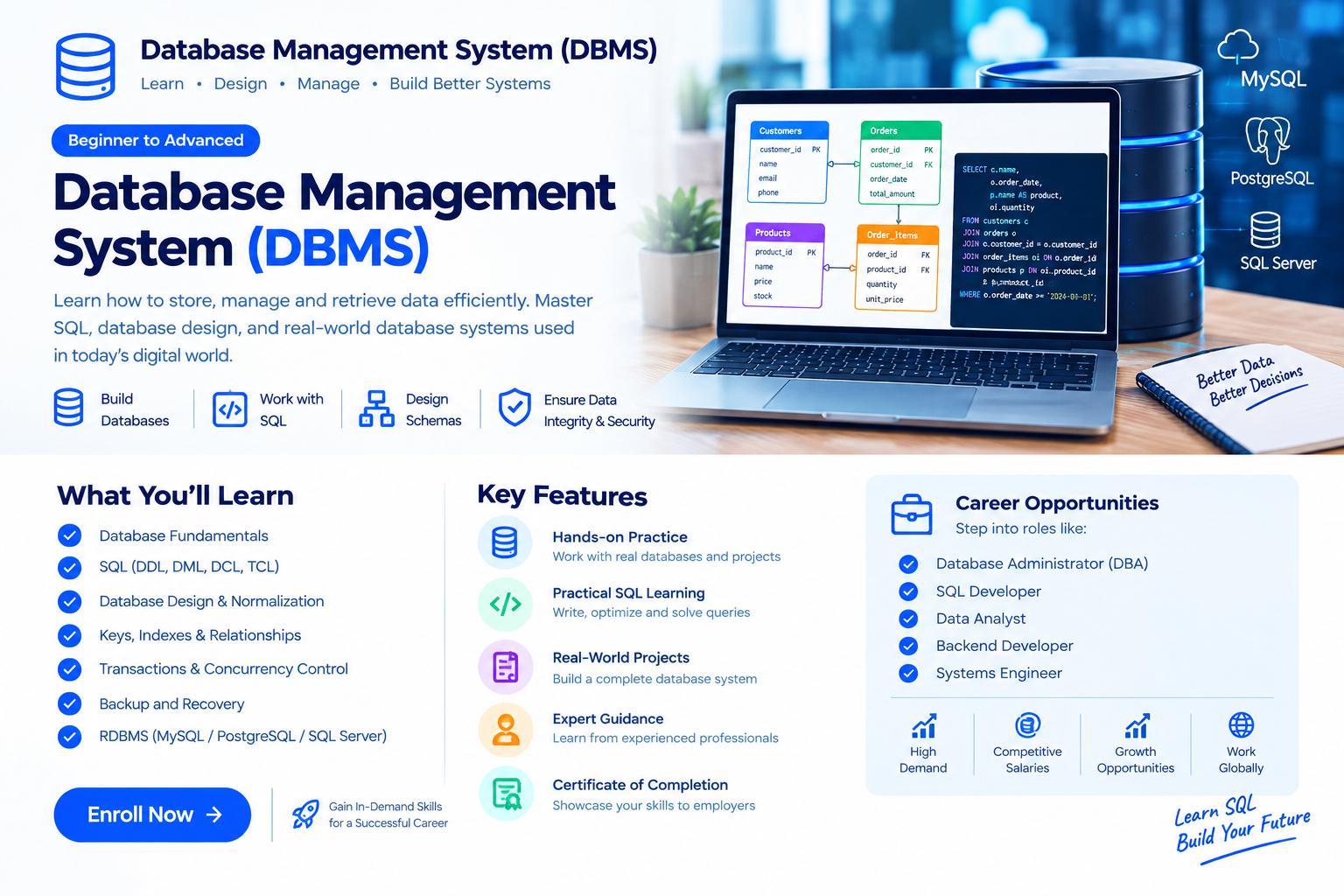This screenshot has width=1344, height=896.
Task: Click the 'Build a complete database system' text
Action: (654, 679)
